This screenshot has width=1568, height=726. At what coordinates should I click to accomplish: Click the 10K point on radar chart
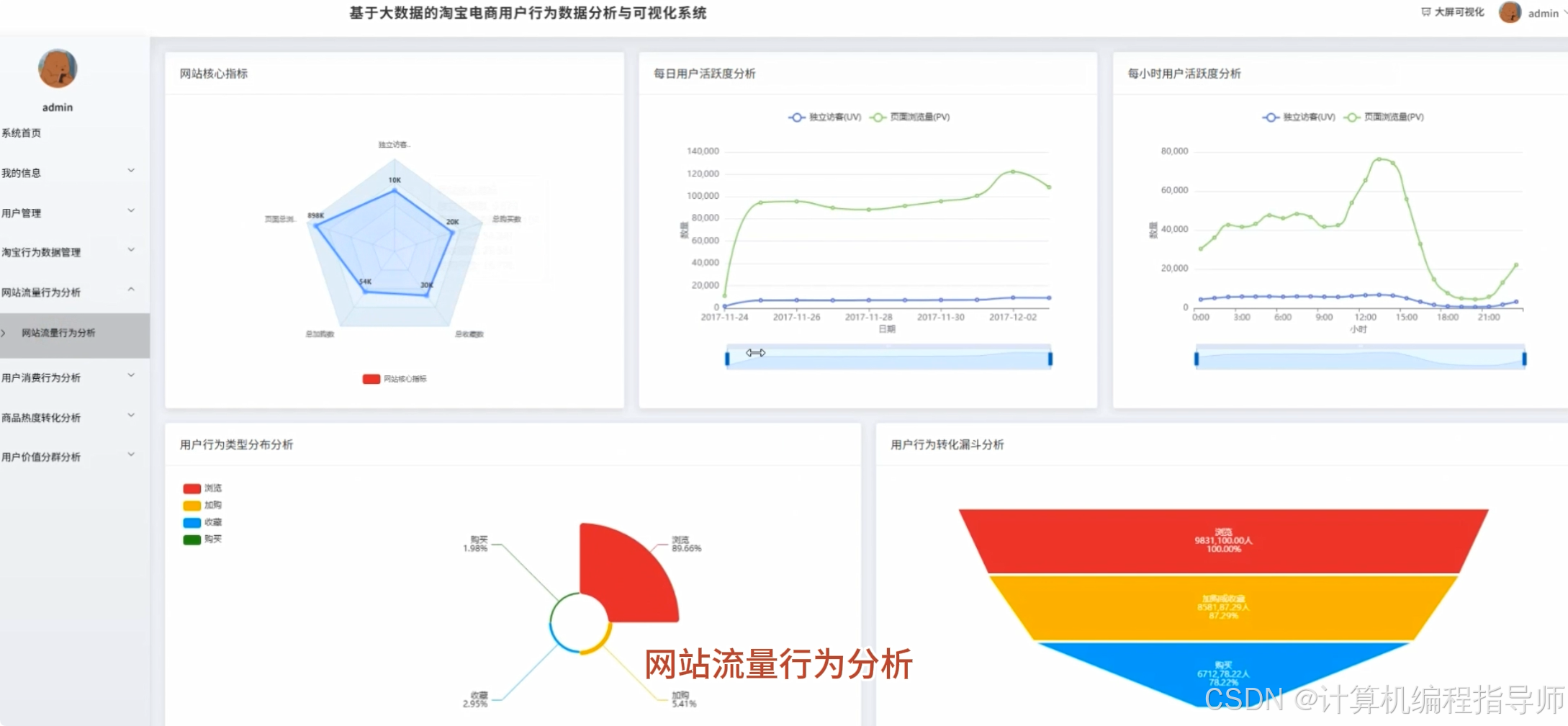pos(395,189)
